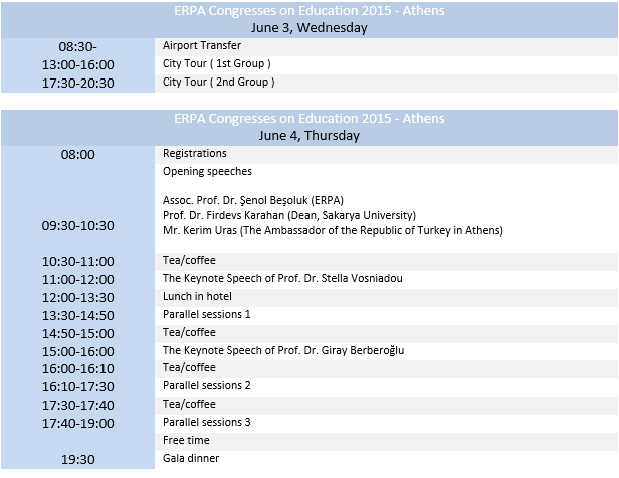Select the "Registrations" entry
The image size is (619, 478).
pyautogui.click(x=195, y=154)
